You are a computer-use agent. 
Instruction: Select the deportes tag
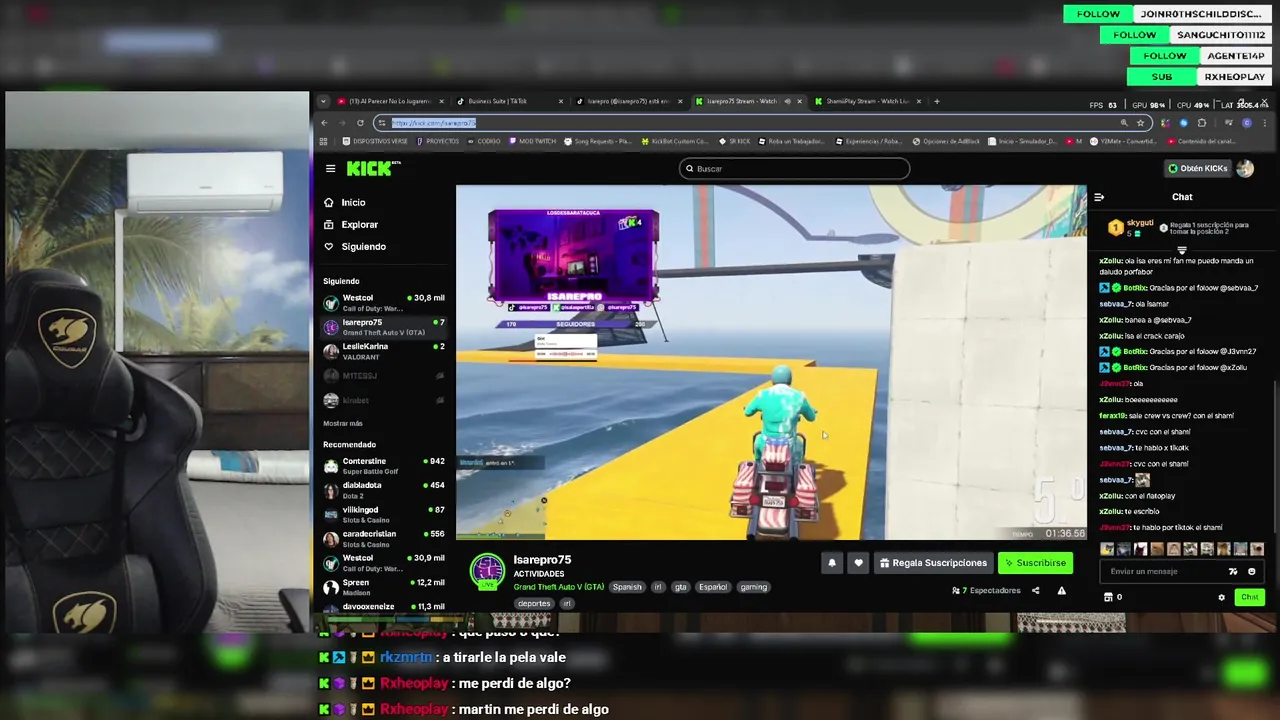[x=534, y=604]
